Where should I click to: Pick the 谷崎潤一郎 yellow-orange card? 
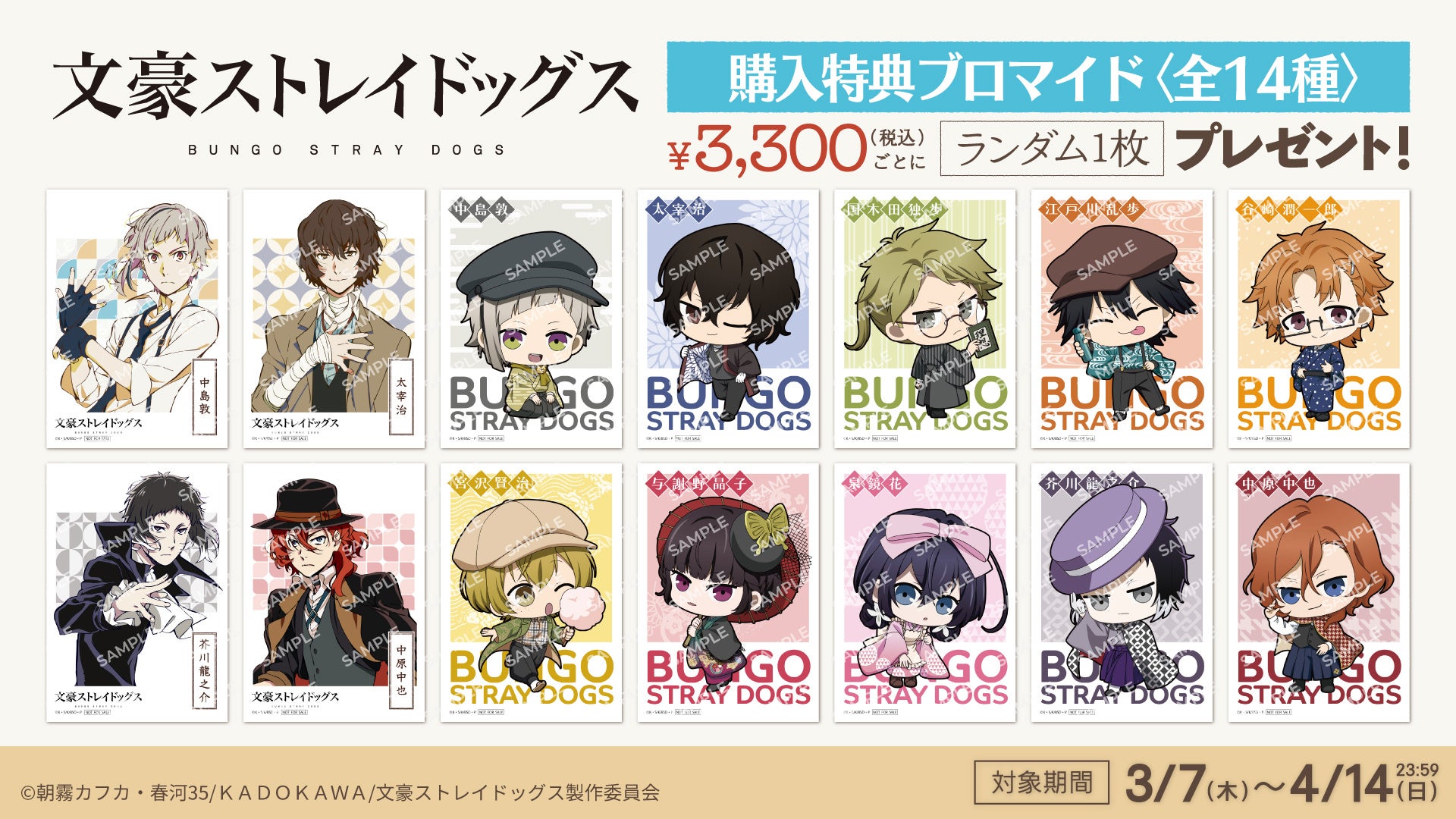pos(1319,318)
